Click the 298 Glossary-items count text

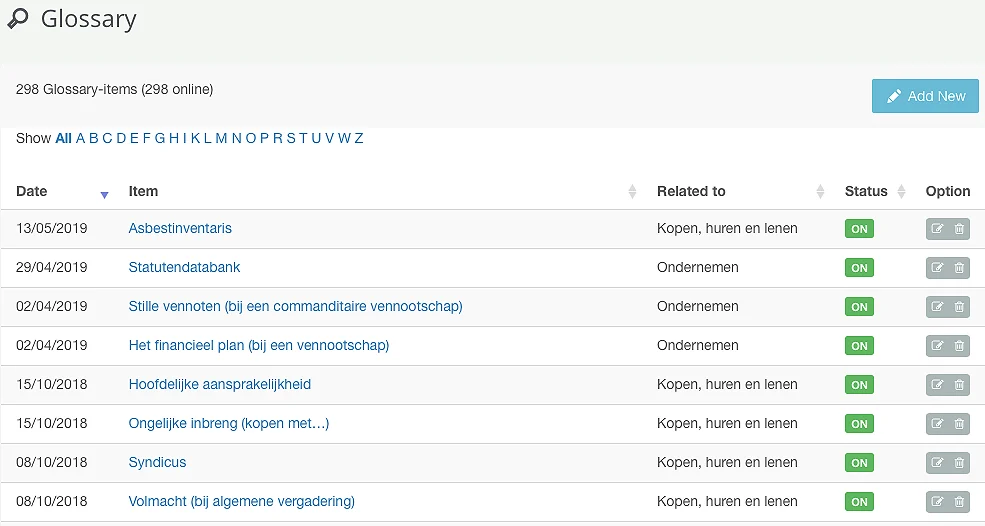114,89
